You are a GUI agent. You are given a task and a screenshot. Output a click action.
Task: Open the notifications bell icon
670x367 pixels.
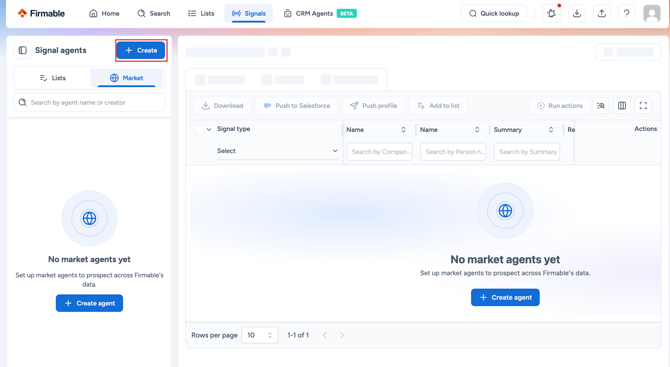552,13
